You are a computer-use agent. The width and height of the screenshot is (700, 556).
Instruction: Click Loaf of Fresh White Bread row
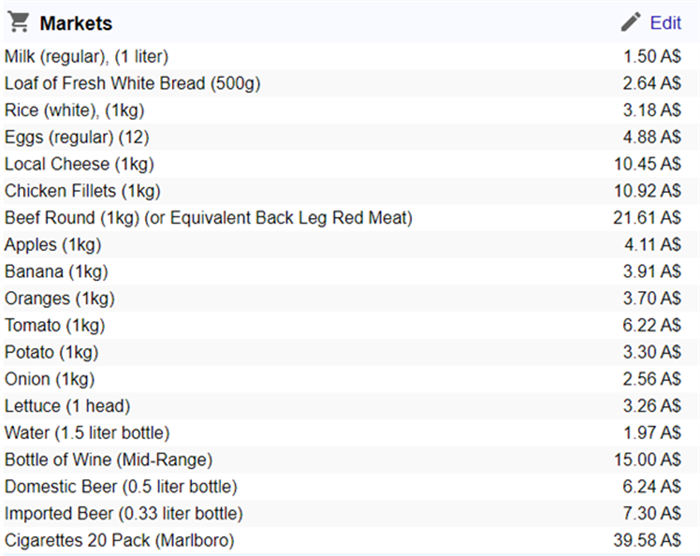[x=132, y=83]
